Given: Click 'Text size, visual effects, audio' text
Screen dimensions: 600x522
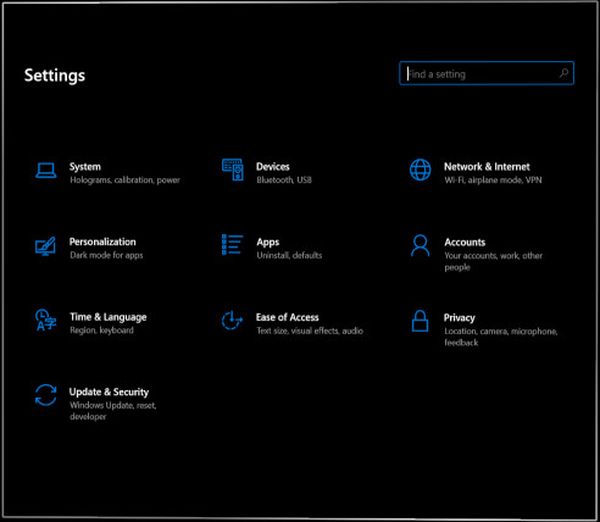Looking at the screenshot, I should pos(310,331).
